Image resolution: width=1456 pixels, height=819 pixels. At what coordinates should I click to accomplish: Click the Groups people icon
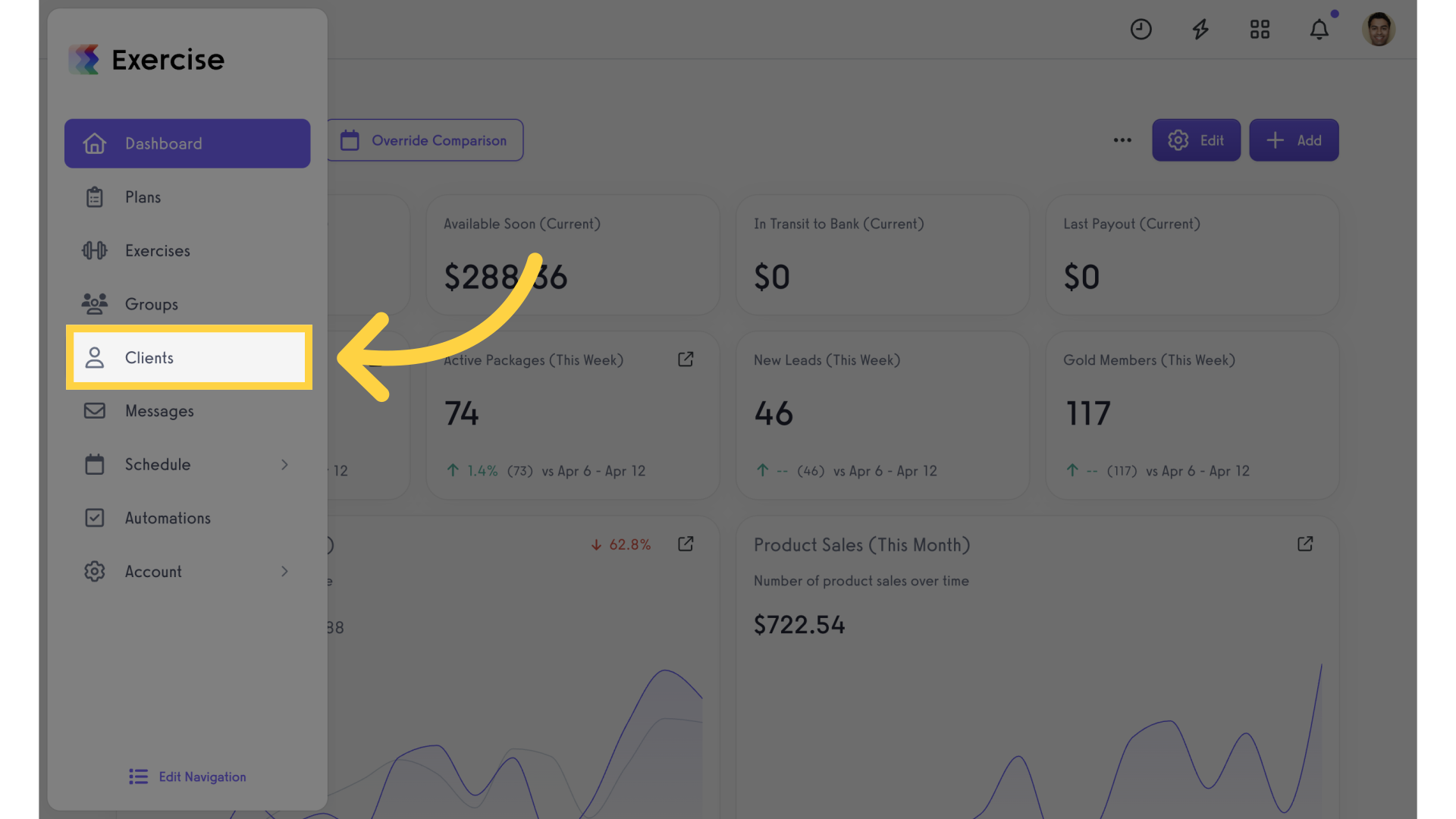coord(95,304)
